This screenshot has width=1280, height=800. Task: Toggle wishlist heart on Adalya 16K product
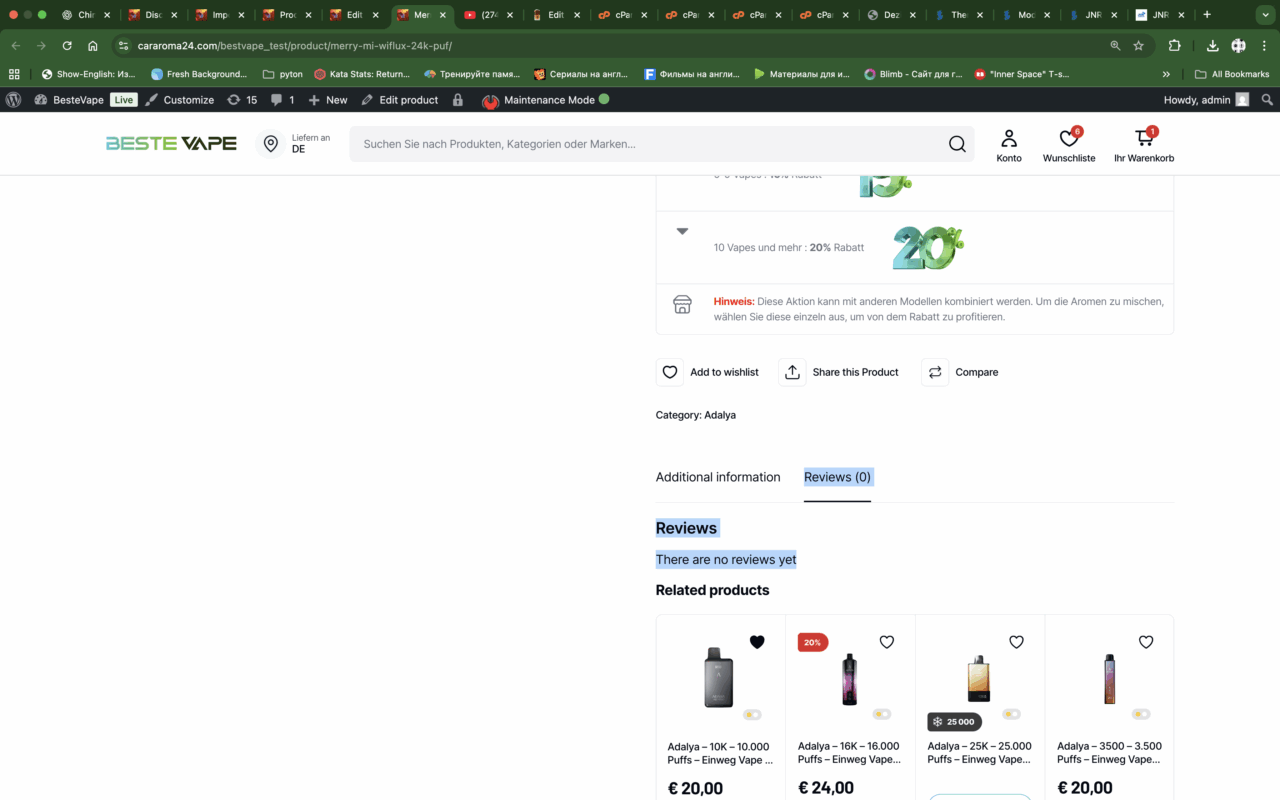coord(886,642)
